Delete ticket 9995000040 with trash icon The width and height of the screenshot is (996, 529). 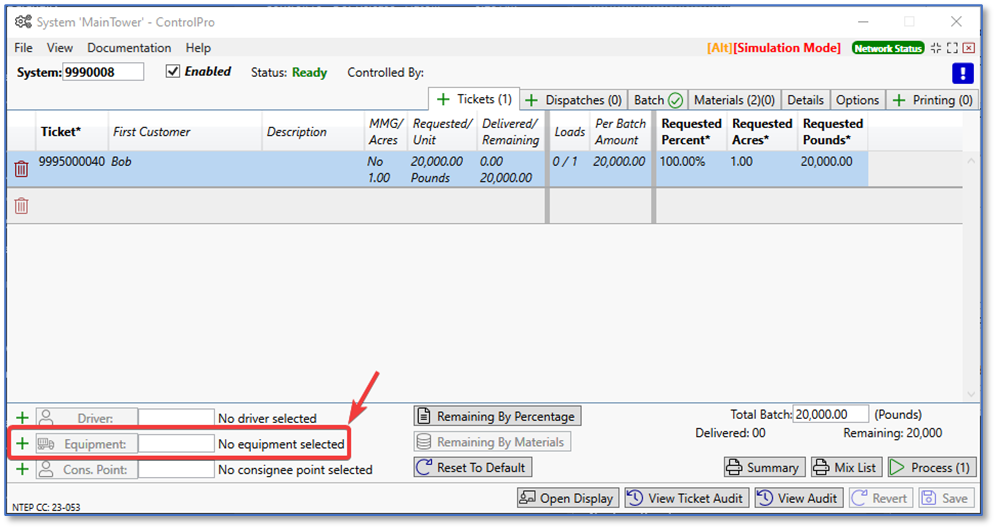[21, 168]
